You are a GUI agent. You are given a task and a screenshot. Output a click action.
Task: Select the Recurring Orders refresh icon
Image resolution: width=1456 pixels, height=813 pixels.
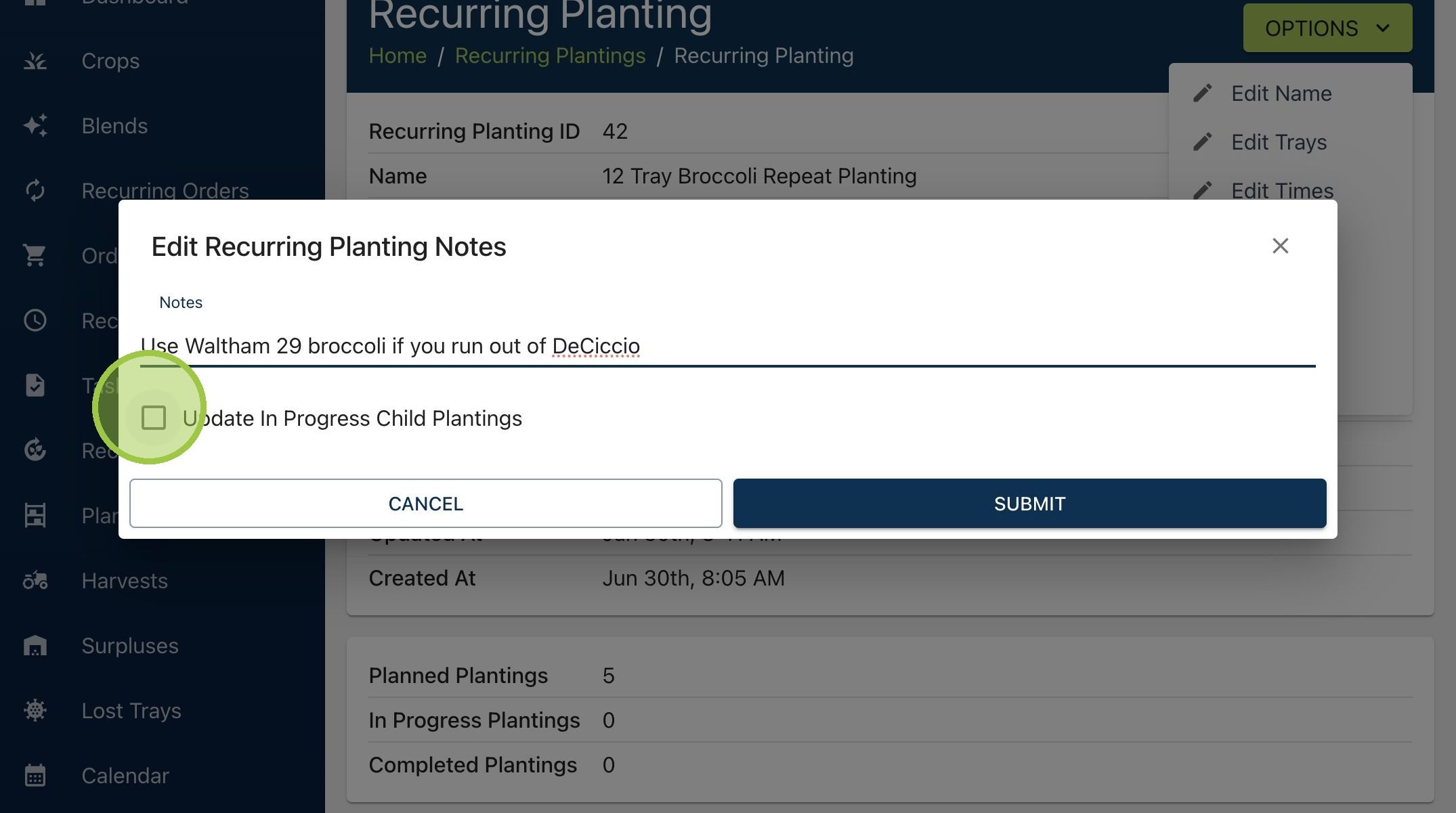point(35,191)
